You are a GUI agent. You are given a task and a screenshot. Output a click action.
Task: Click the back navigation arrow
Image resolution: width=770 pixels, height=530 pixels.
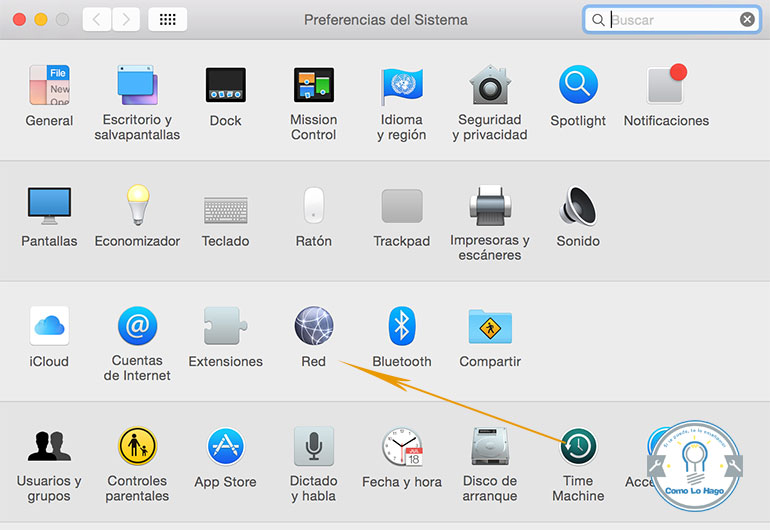[97, 20]
